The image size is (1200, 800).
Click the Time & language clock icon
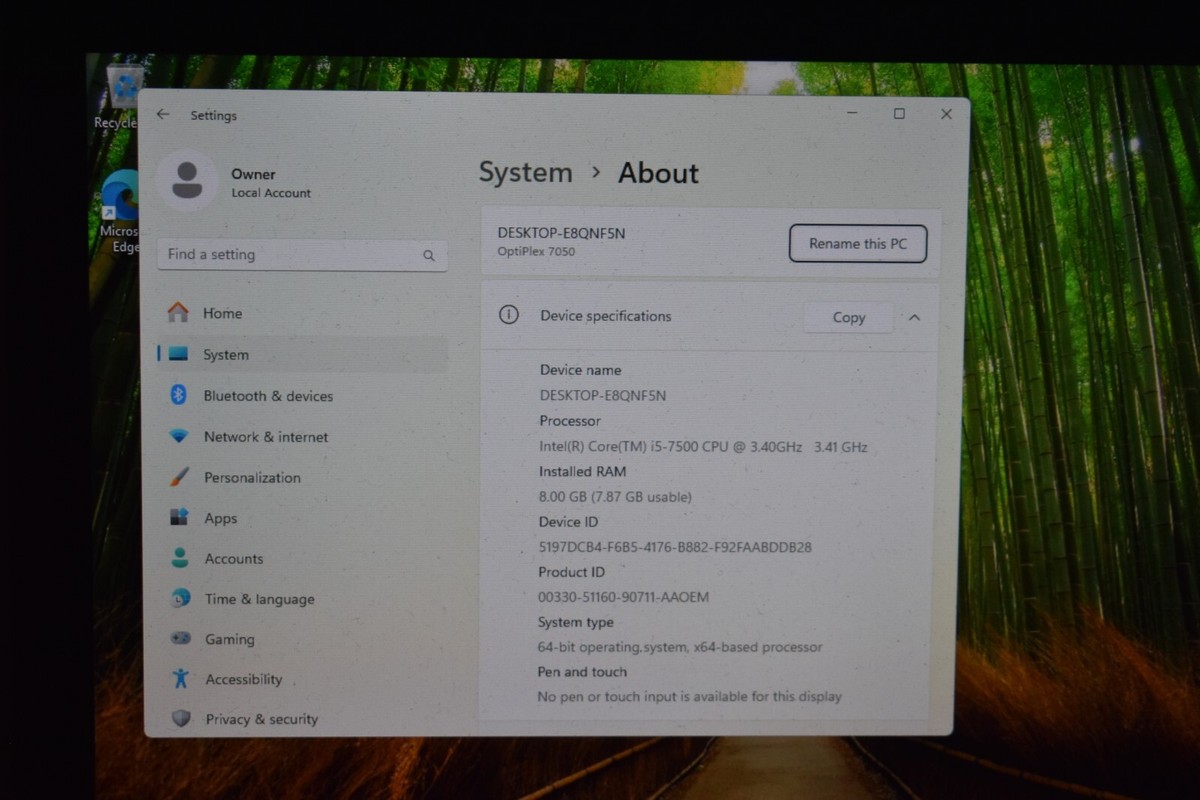point(180,598)
